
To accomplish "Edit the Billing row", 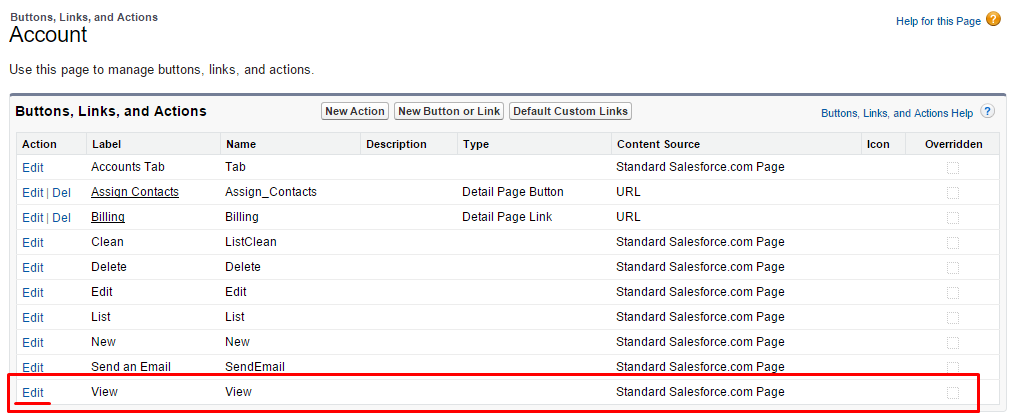I will tap(32, 217).
